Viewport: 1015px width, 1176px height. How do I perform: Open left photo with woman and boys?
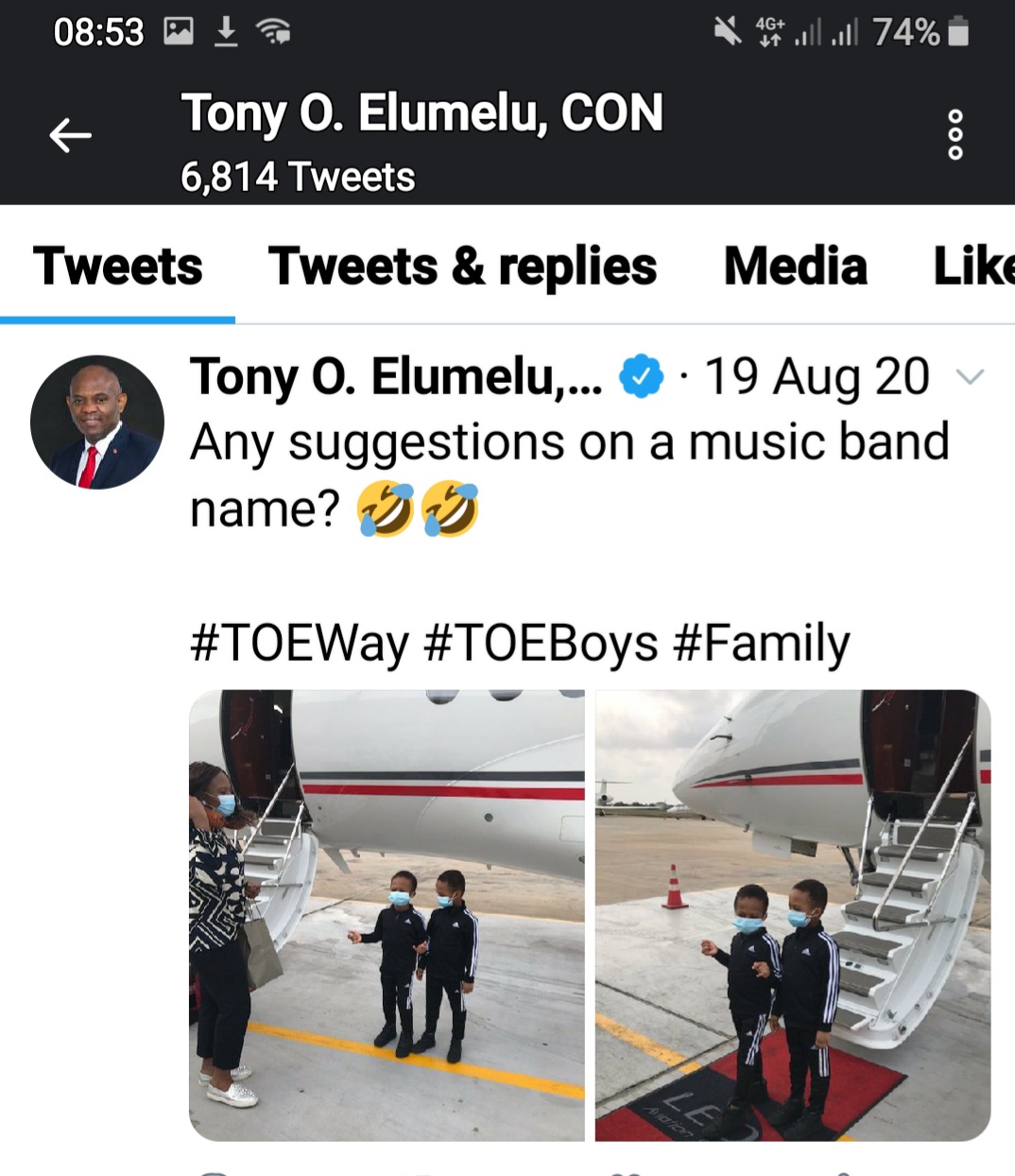point(387,915)
